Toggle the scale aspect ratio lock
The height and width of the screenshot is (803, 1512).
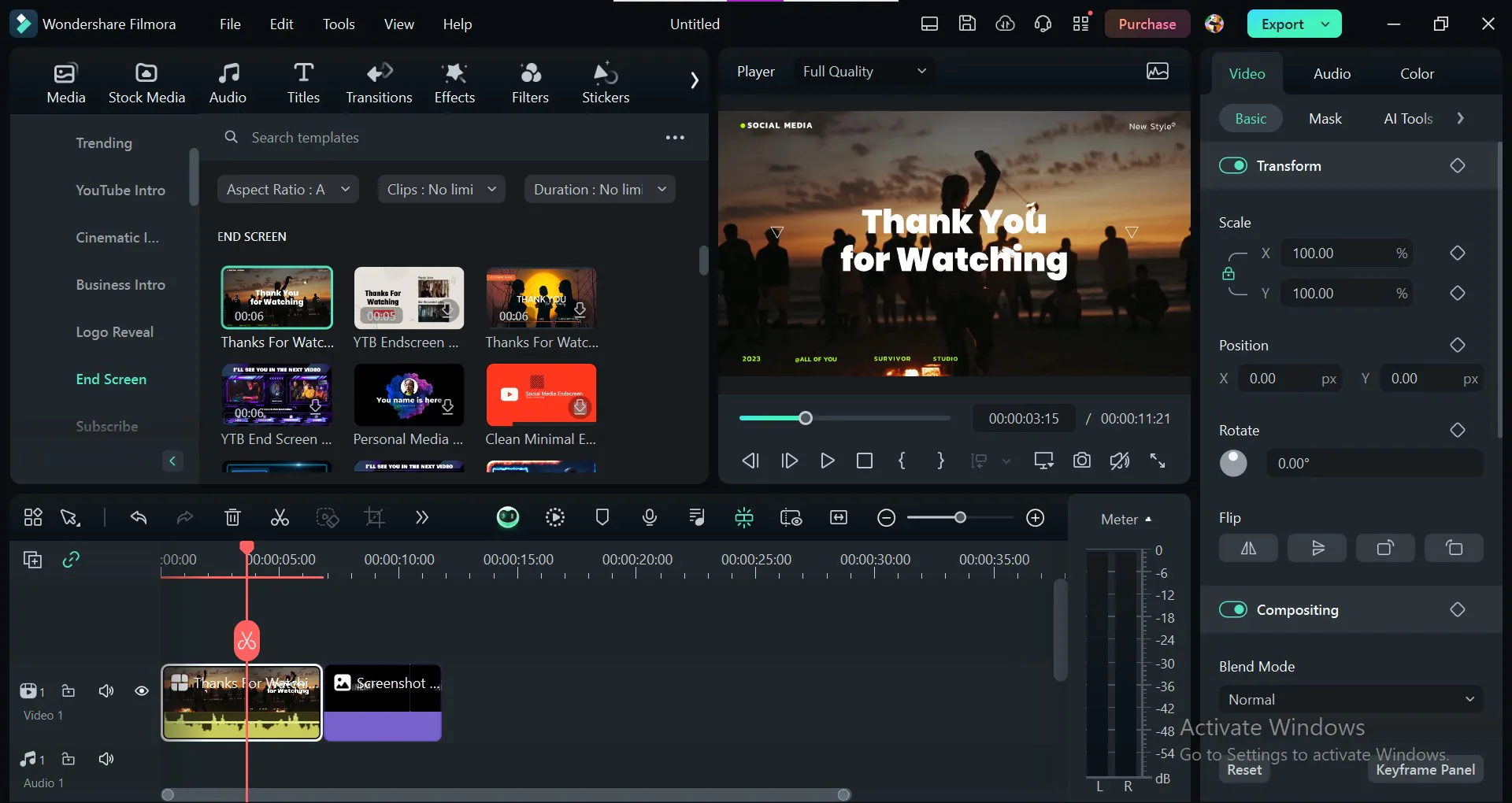[x=1228, y=273]
